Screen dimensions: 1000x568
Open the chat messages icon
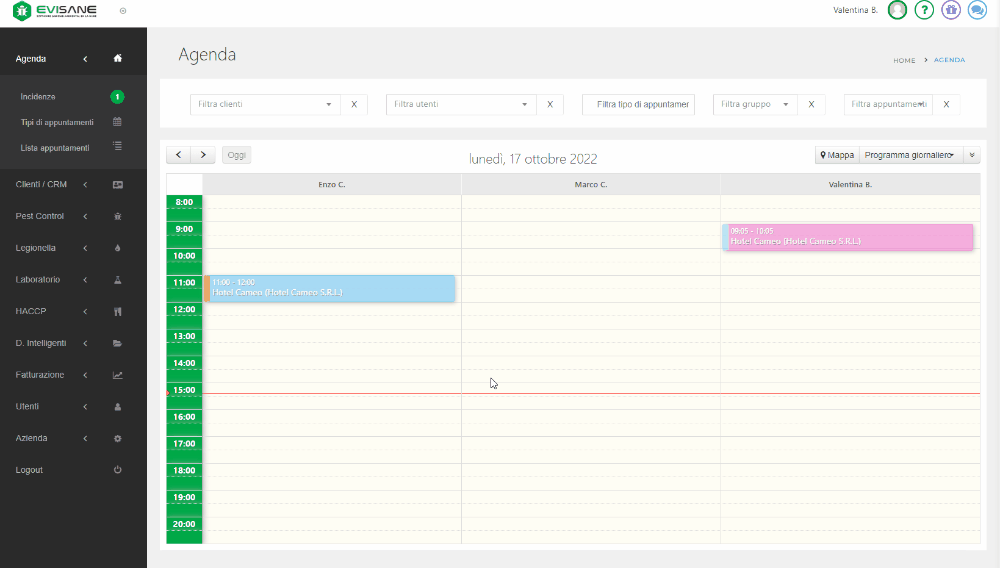(x=976, y=10)
